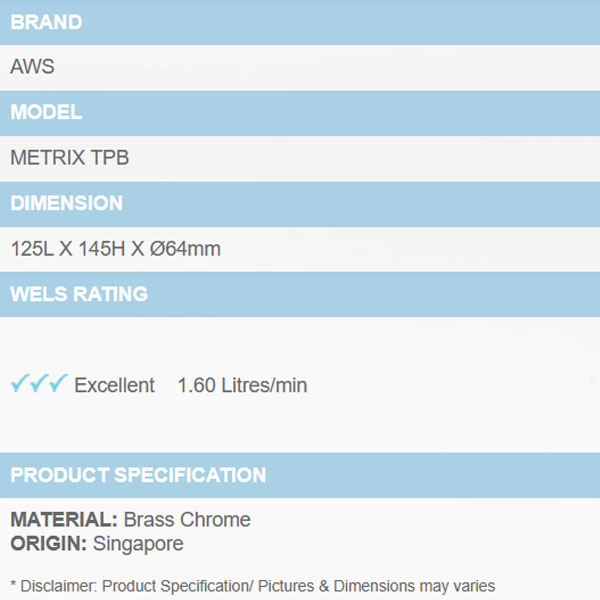Click the Singapore origin value

coord(138,544)
